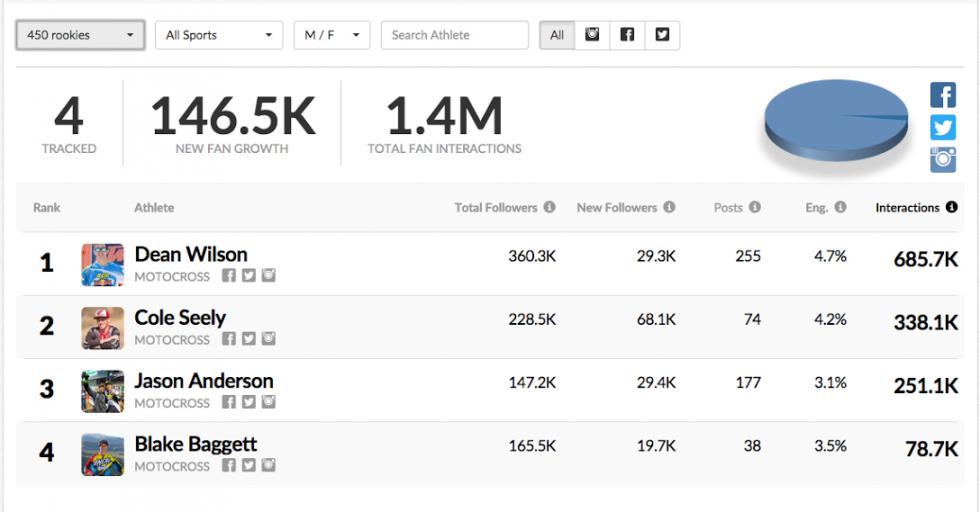Expand the All Sports dropdown
Screen dimensions: 980x512
point(218,35)
